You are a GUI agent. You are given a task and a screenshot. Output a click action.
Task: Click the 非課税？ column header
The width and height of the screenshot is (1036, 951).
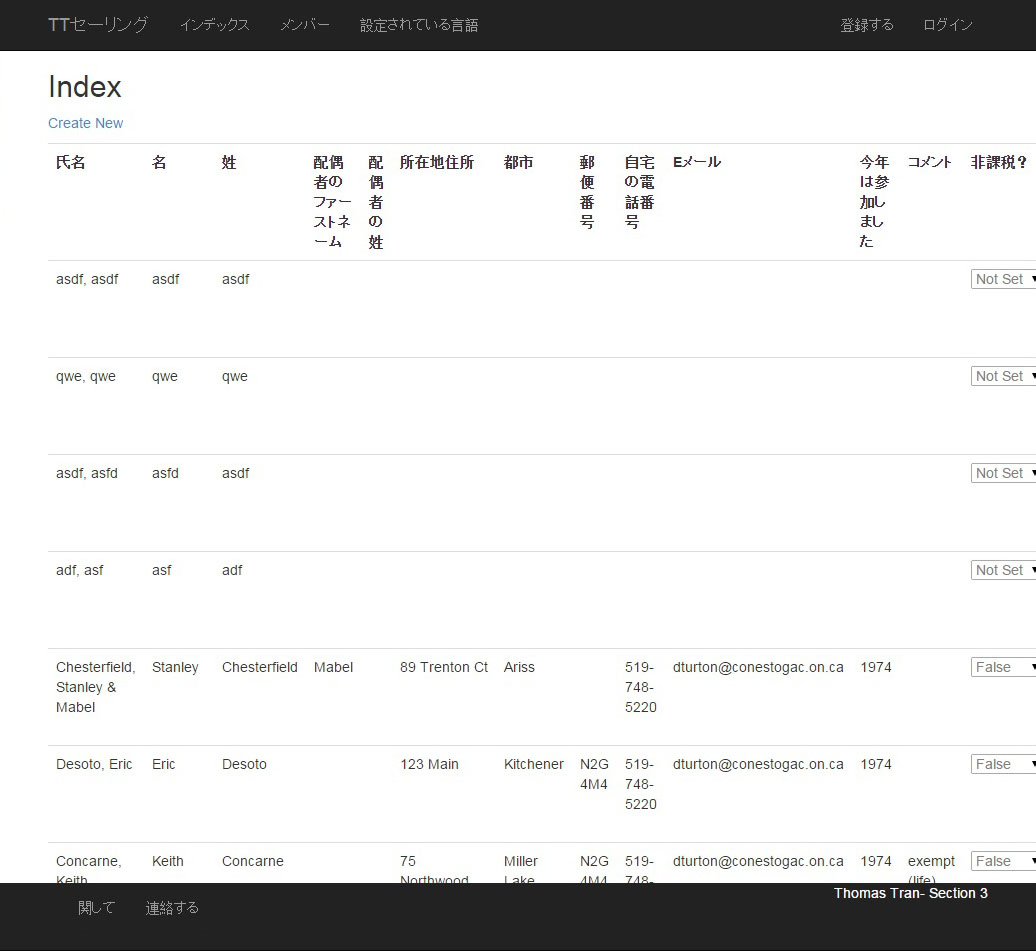click(999, 162)
